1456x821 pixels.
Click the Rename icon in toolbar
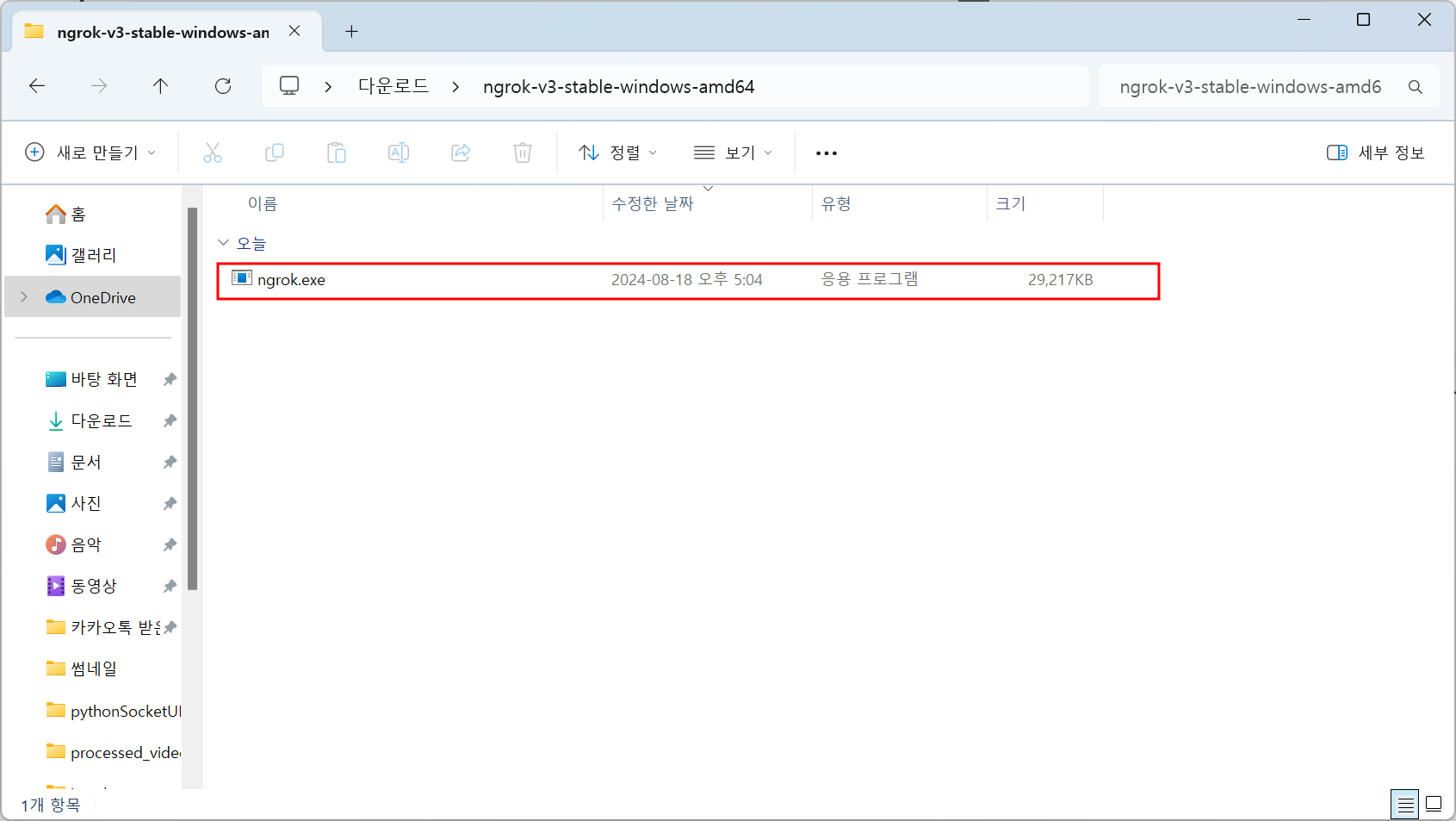pos(399,152)
